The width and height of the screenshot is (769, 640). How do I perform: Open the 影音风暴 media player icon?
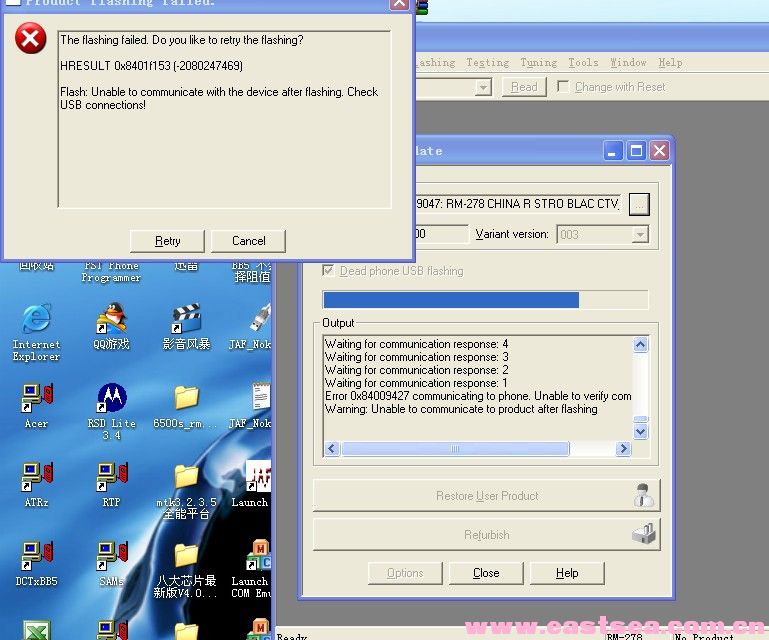186,321
